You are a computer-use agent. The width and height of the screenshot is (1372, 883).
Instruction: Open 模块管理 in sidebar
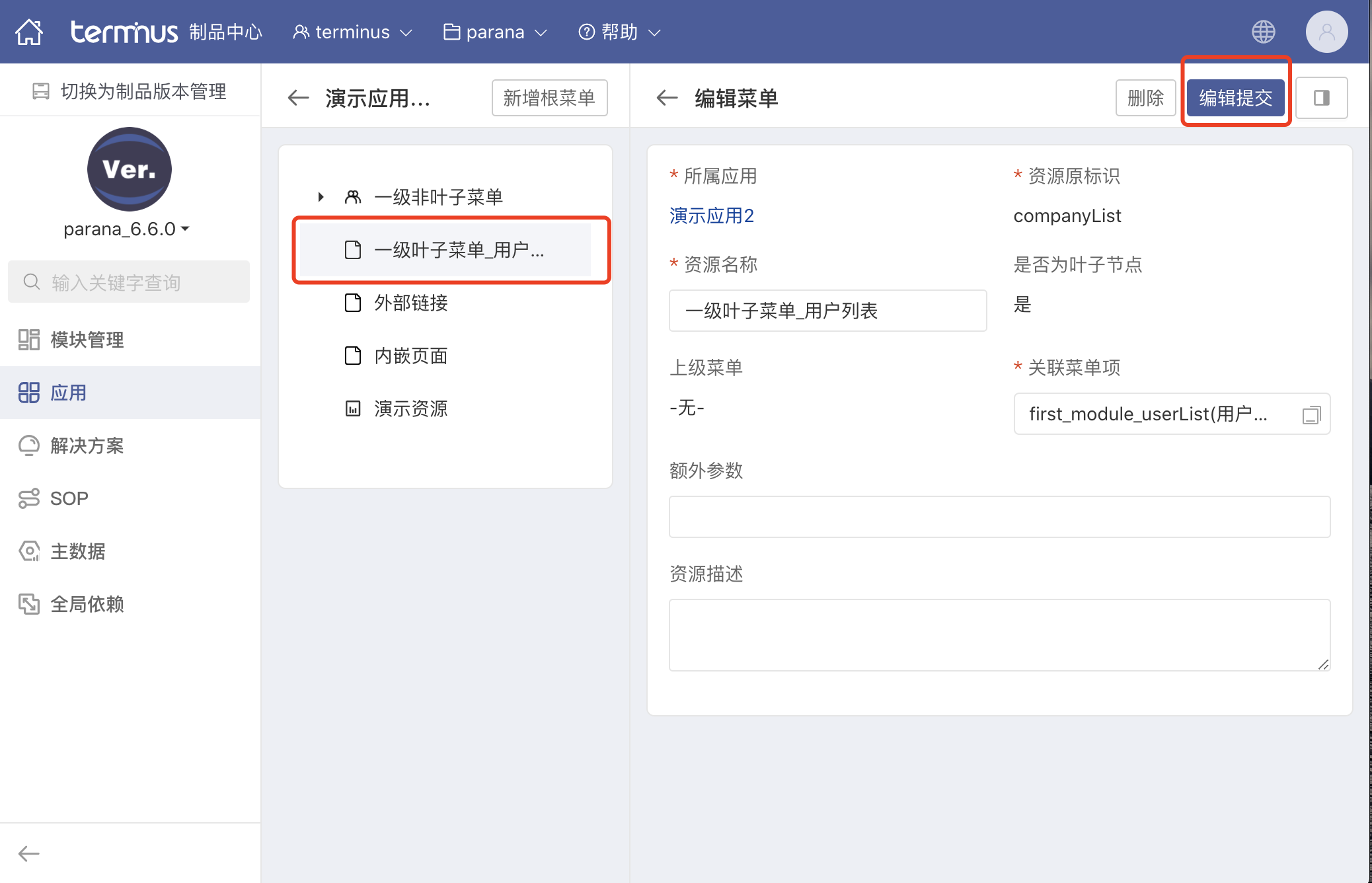coord(130,340)
